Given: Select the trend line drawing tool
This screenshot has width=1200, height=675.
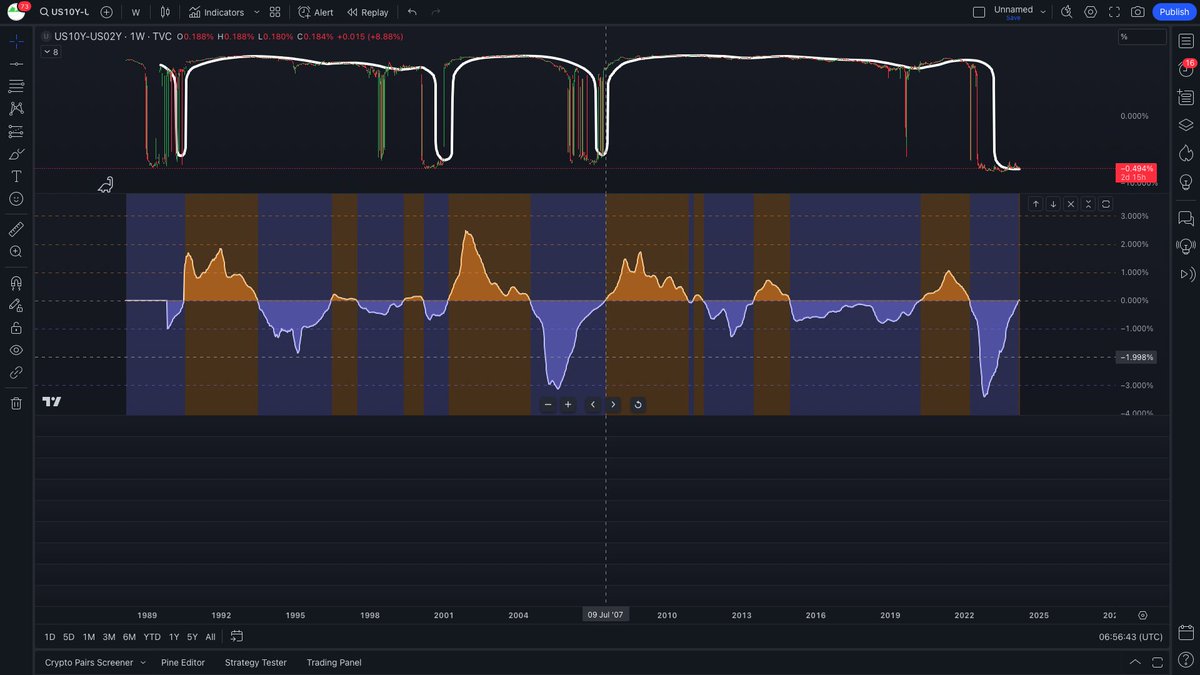Looking at the screenshot, I should click(x=16, y=64).
